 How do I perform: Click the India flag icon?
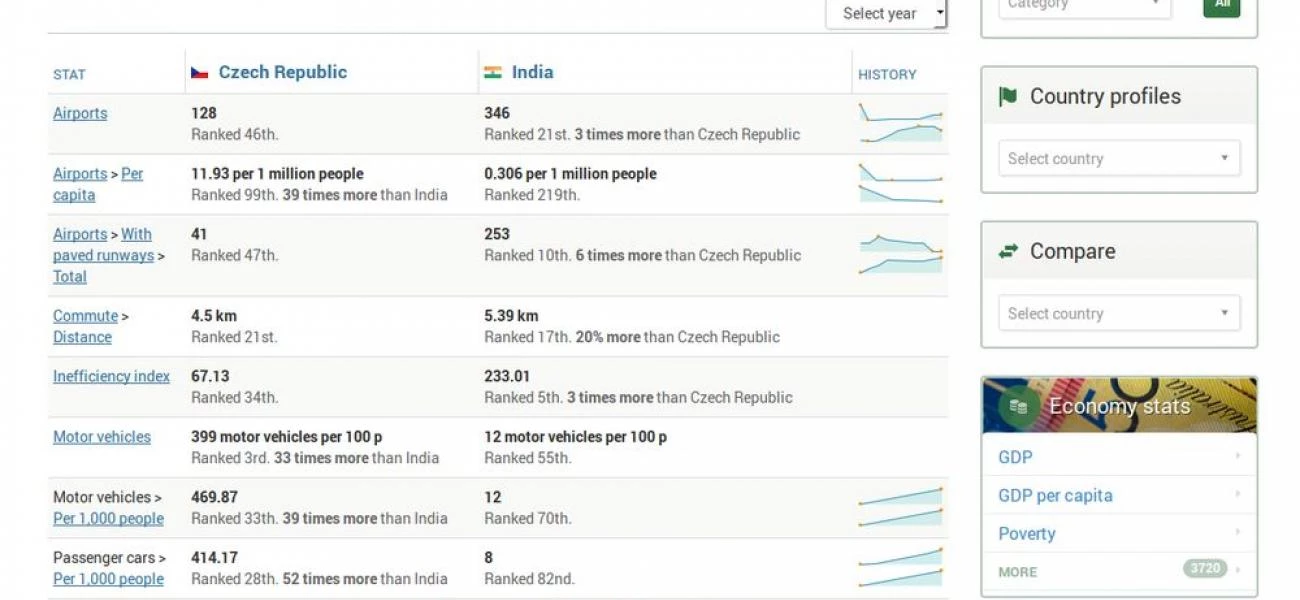pos(493,71)
